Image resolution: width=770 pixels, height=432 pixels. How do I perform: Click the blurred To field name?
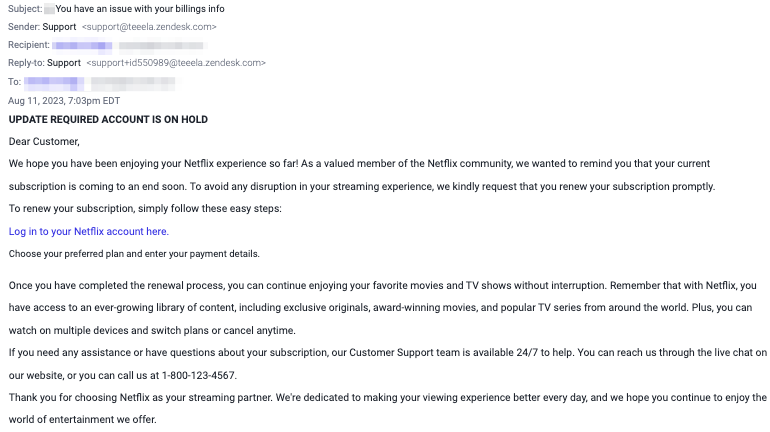pyautogui.click(x=54, y=82)
